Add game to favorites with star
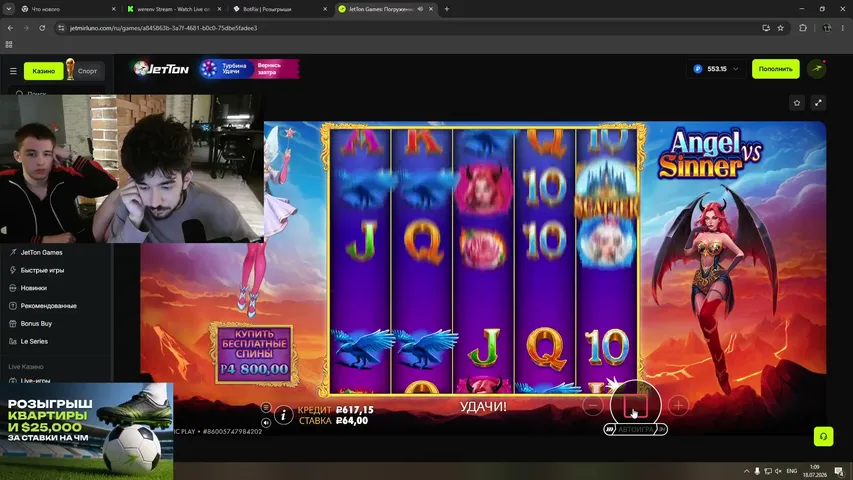The image size is (853, 480). click(x=797, y=103)
